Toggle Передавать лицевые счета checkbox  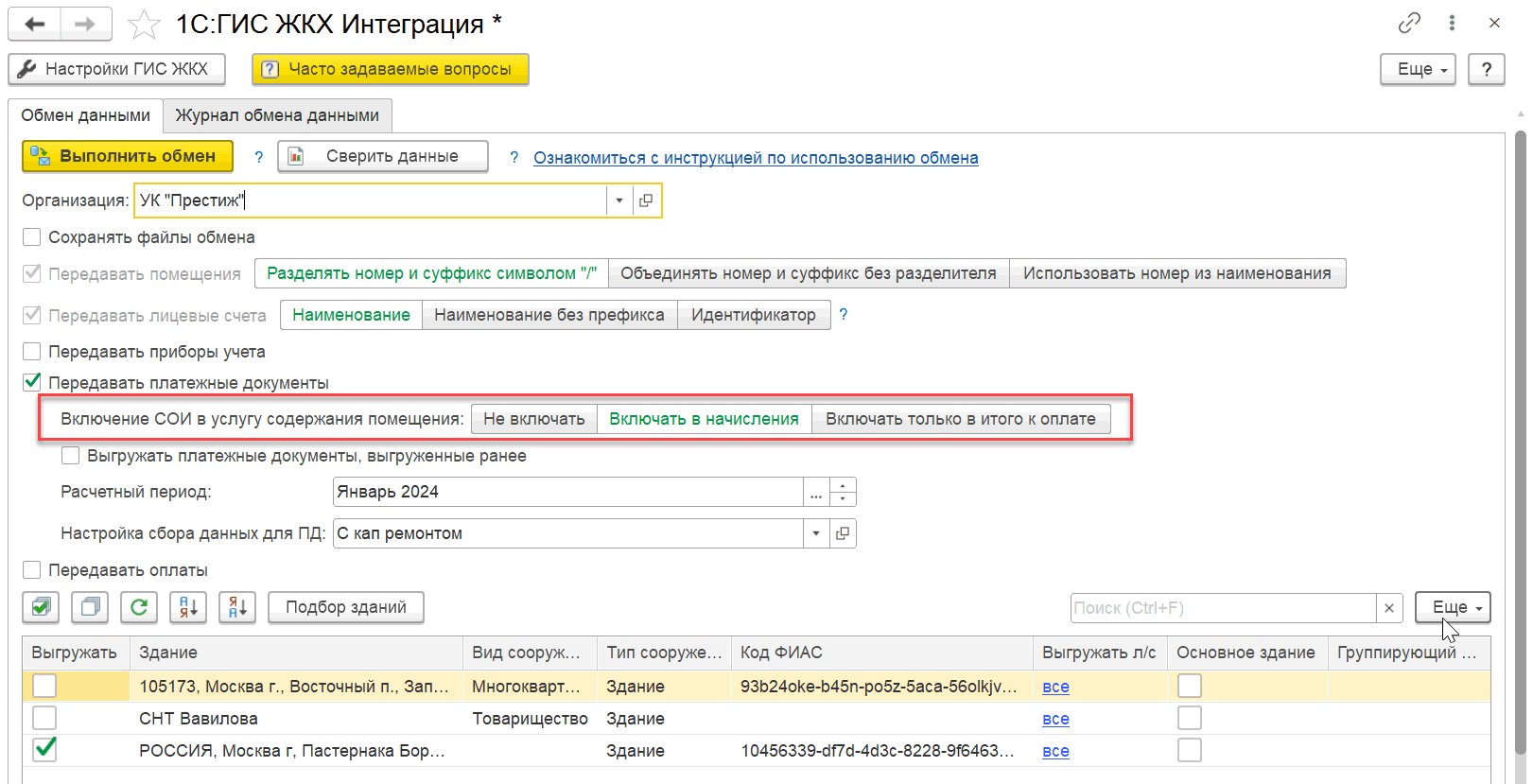pyautogui.click(x=32, y=315)
